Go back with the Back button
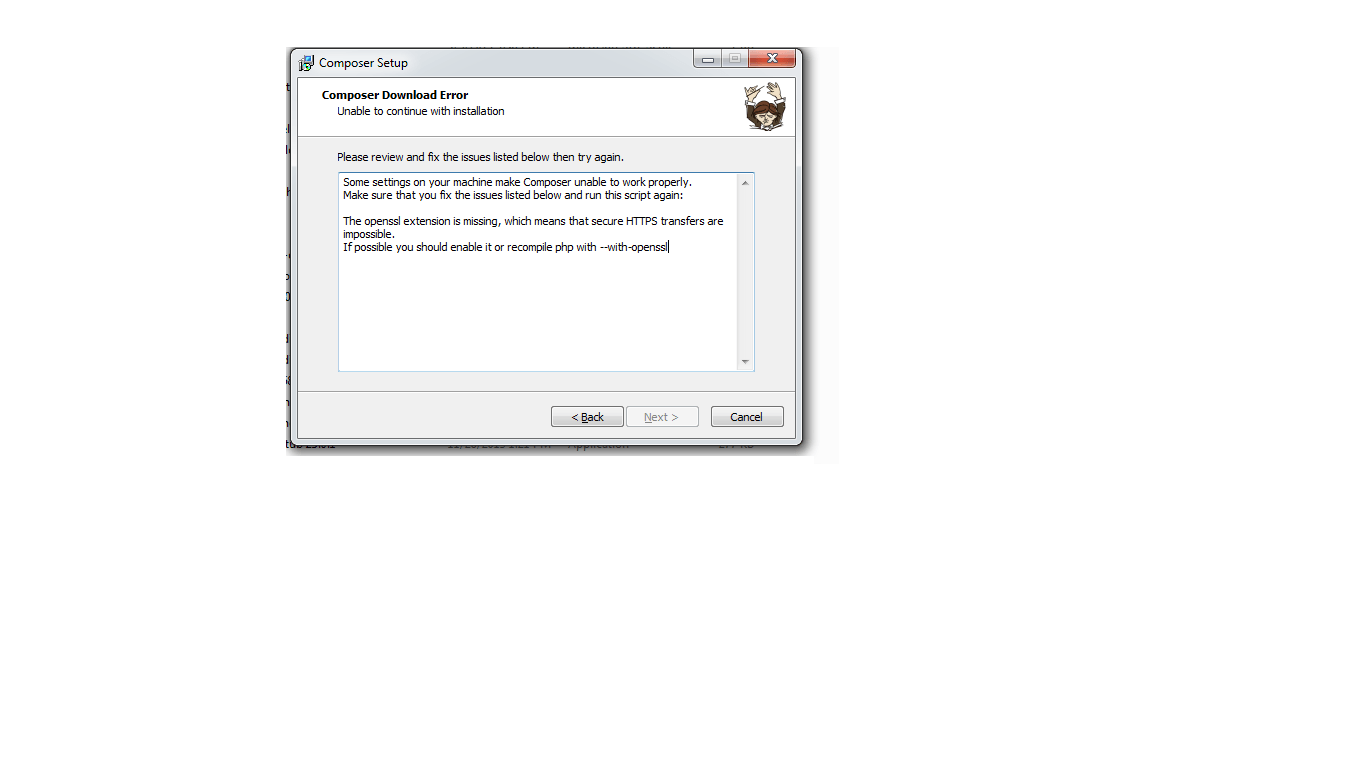Viewport: 1366px width, 768px height. click(587, 417)
